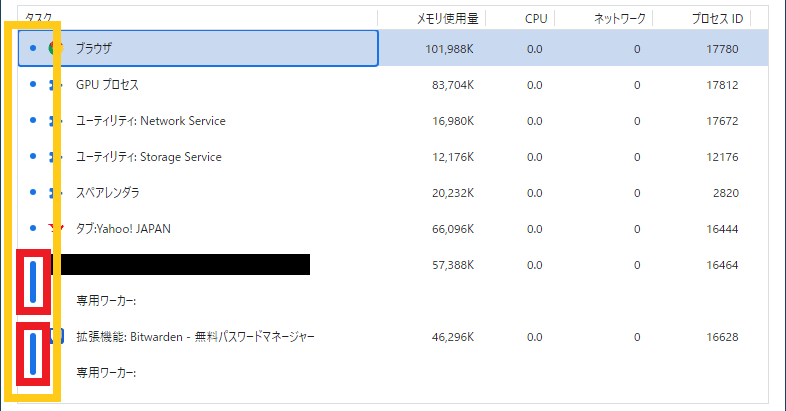786x411 pixels.
Task: Click memory value 83,704K
Action: pos(453,85)
